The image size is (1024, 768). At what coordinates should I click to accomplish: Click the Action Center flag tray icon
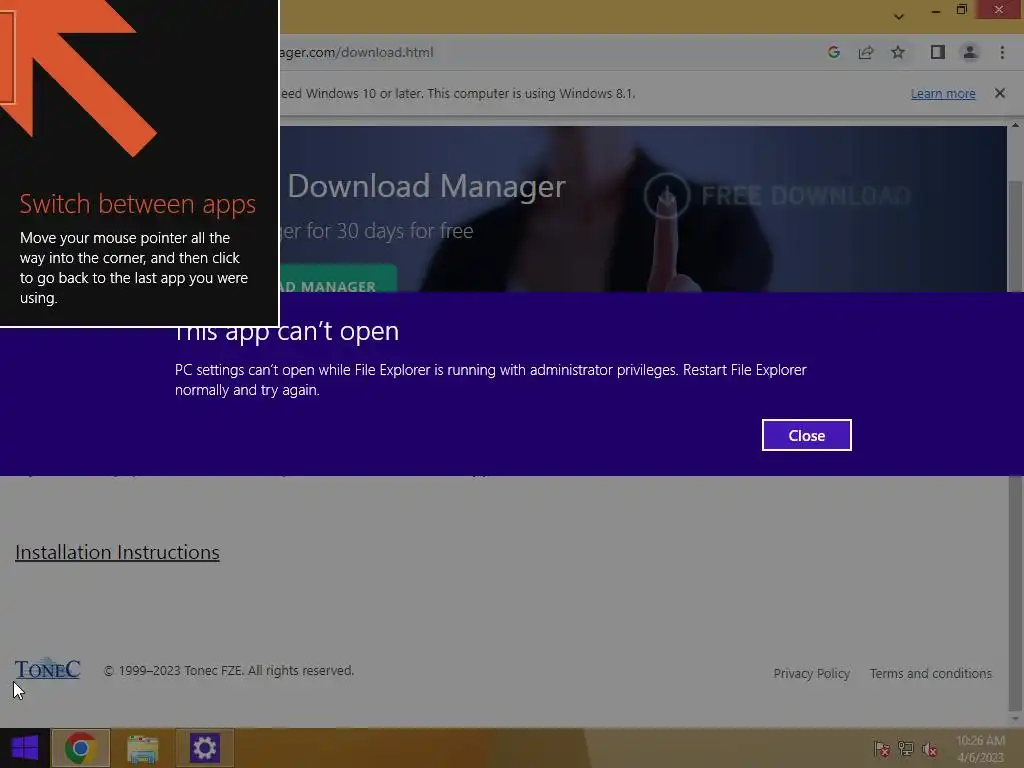(881, 749)
